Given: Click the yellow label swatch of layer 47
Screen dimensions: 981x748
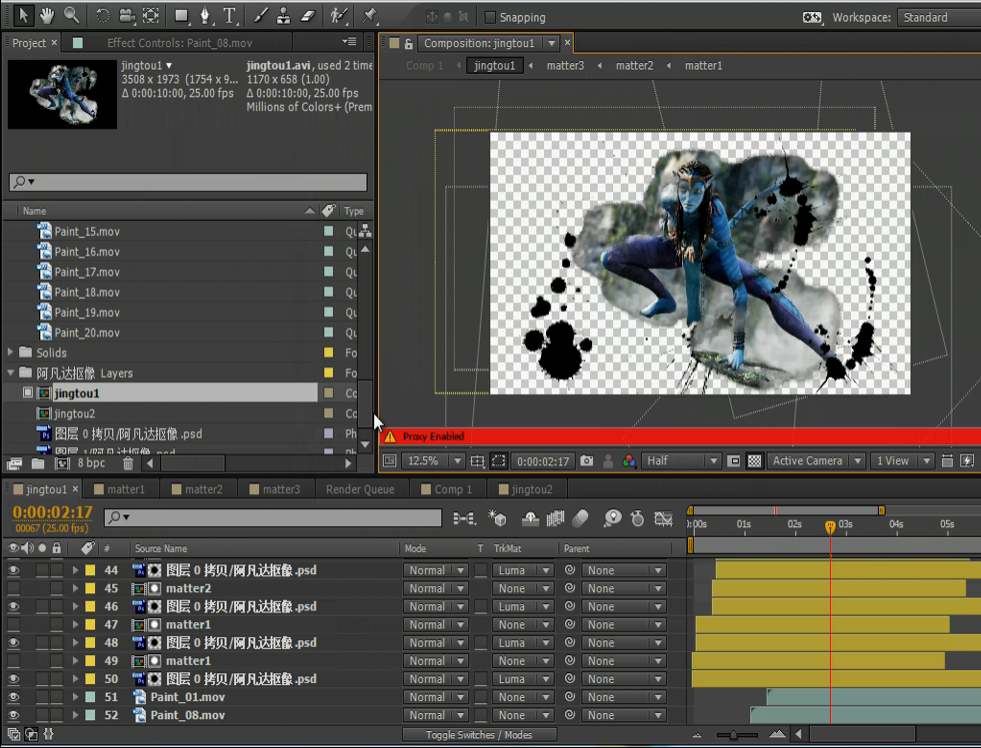Looking at the screenshot, I should tap(90, 625).
